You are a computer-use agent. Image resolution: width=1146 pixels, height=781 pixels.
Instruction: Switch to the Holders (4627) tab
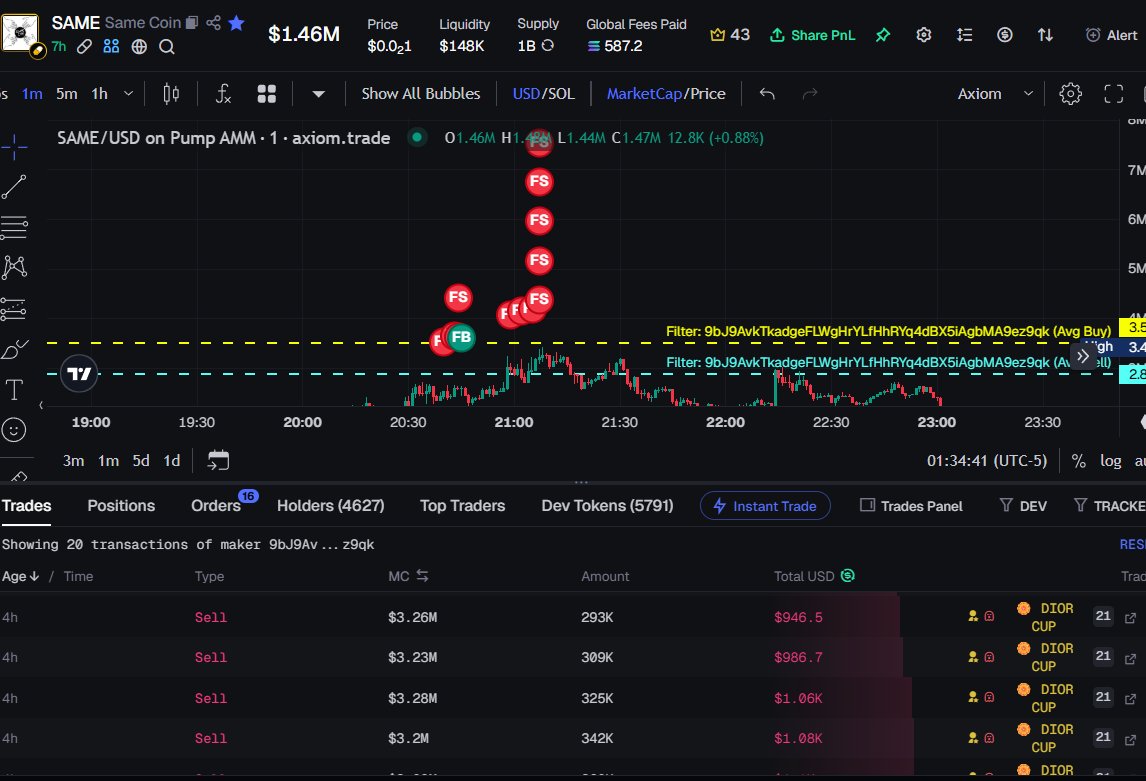pos(330,506)
